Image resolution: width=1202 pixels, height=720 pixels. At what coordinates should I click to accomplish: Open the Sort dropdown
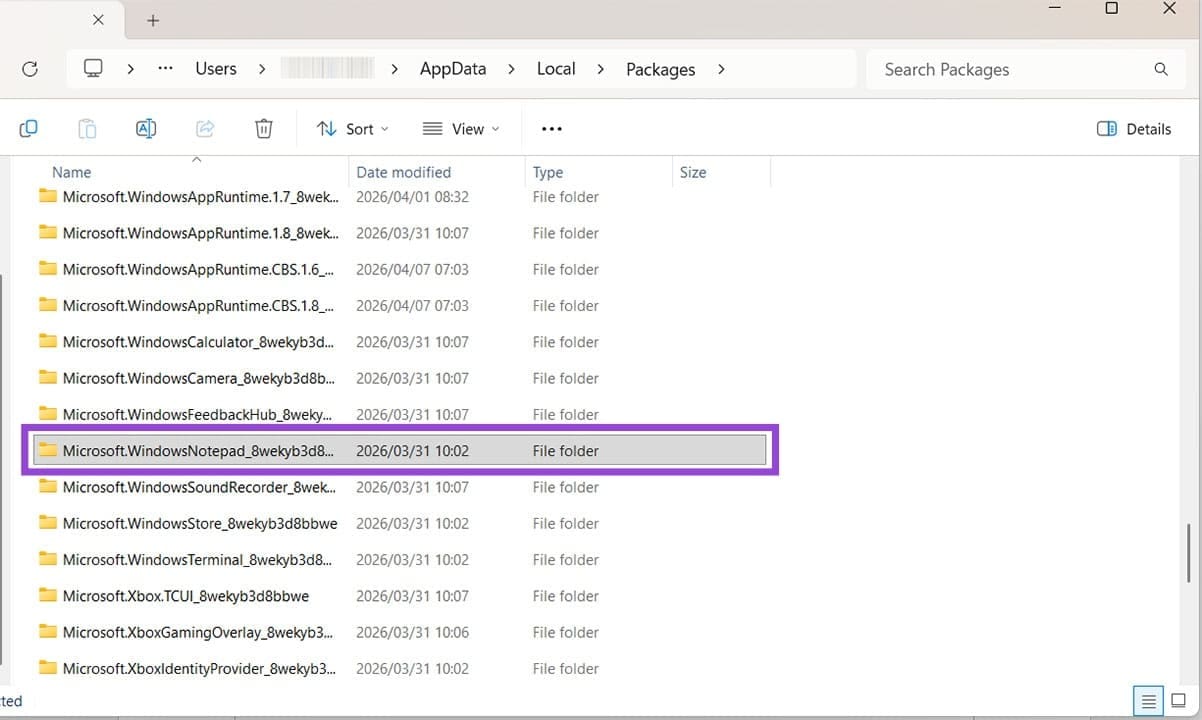point(352,128)
